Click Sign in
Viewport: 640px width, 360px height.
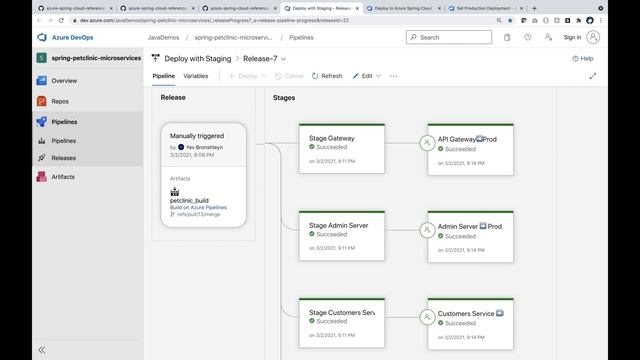572,37
